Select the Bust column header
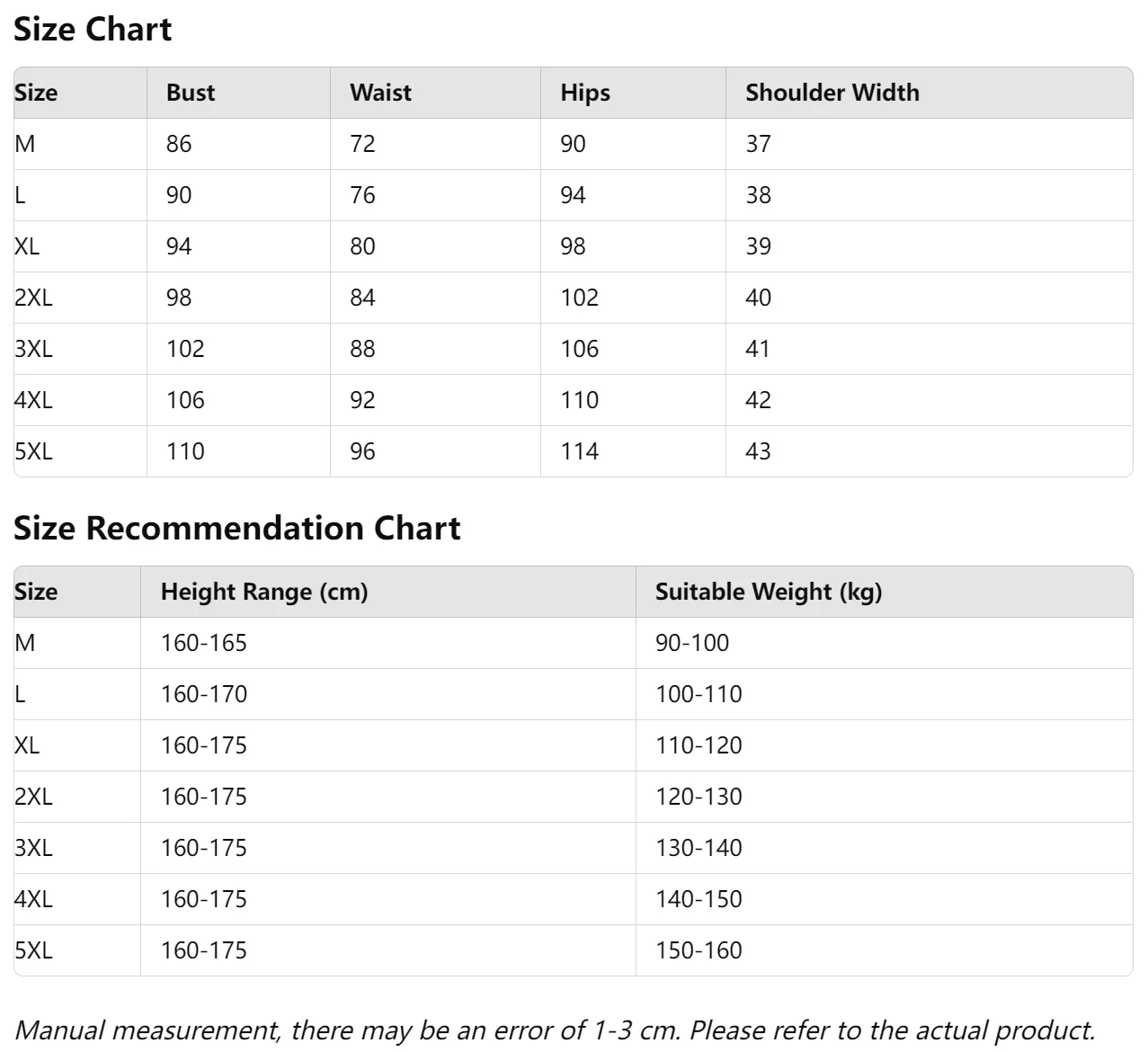This screenshot has height=1052, width=1148. [191, 93]
